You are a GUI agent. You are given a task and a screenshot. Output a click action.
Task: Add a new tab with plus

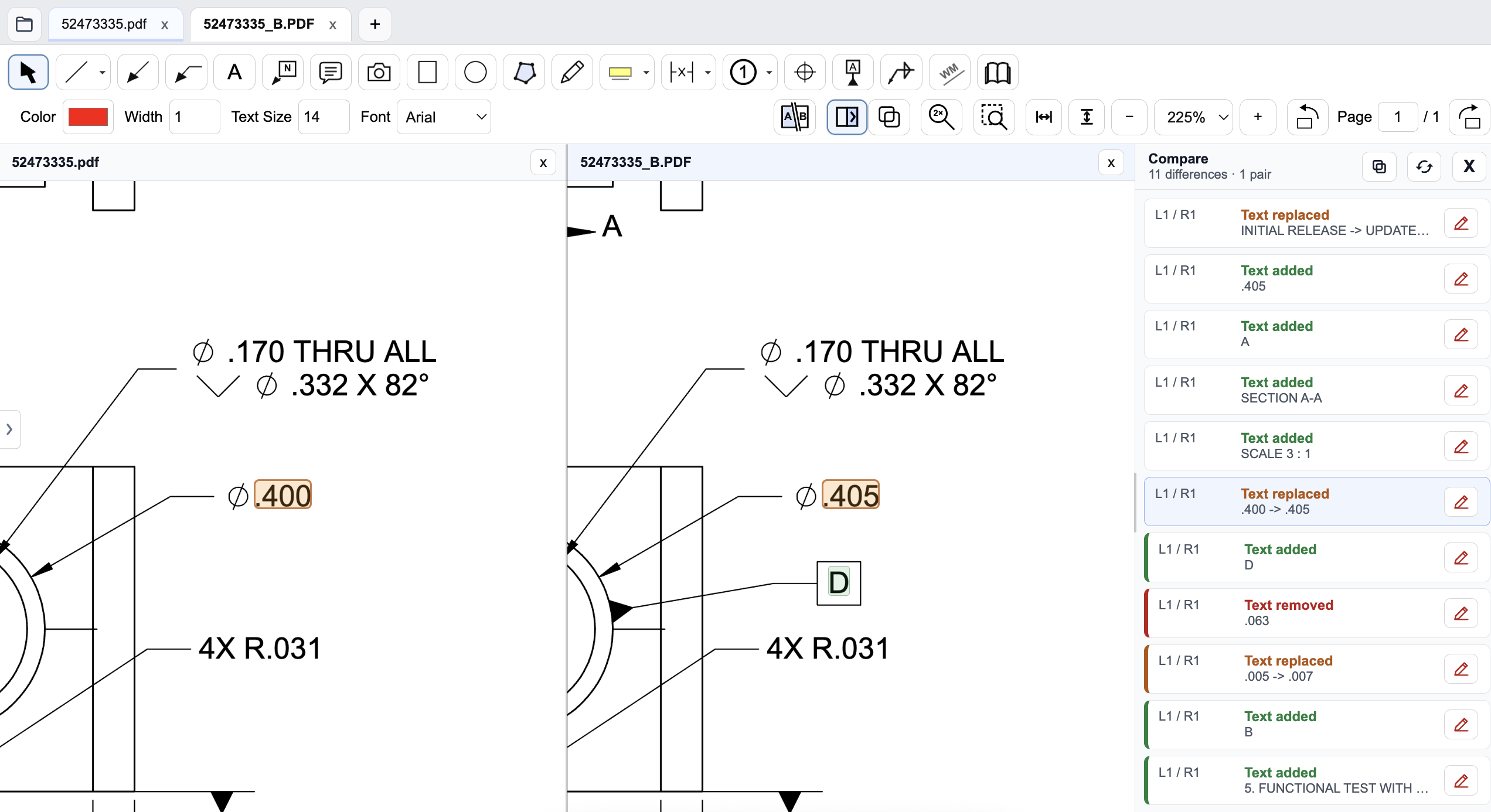click(375, 24)
